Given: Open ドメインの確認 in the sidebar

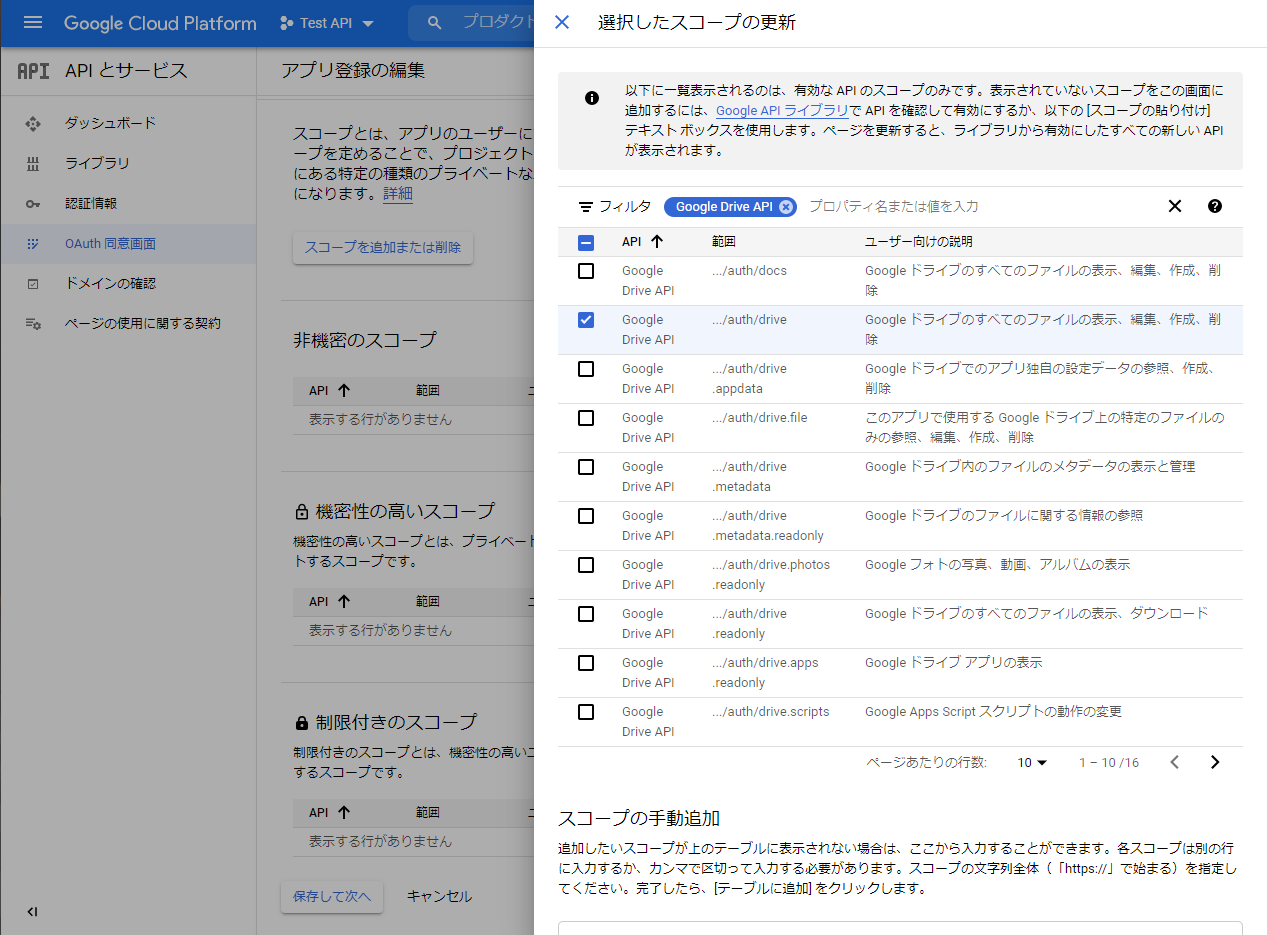Looking at the screenshot, I should tap(128, 284).
